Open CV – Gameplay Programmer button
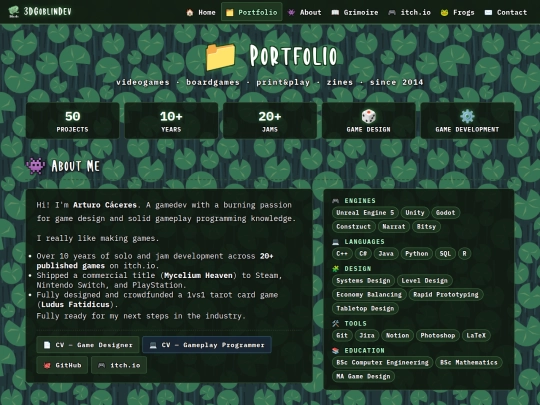The height and width of the screenshot is (405, 540). [207, 345]
